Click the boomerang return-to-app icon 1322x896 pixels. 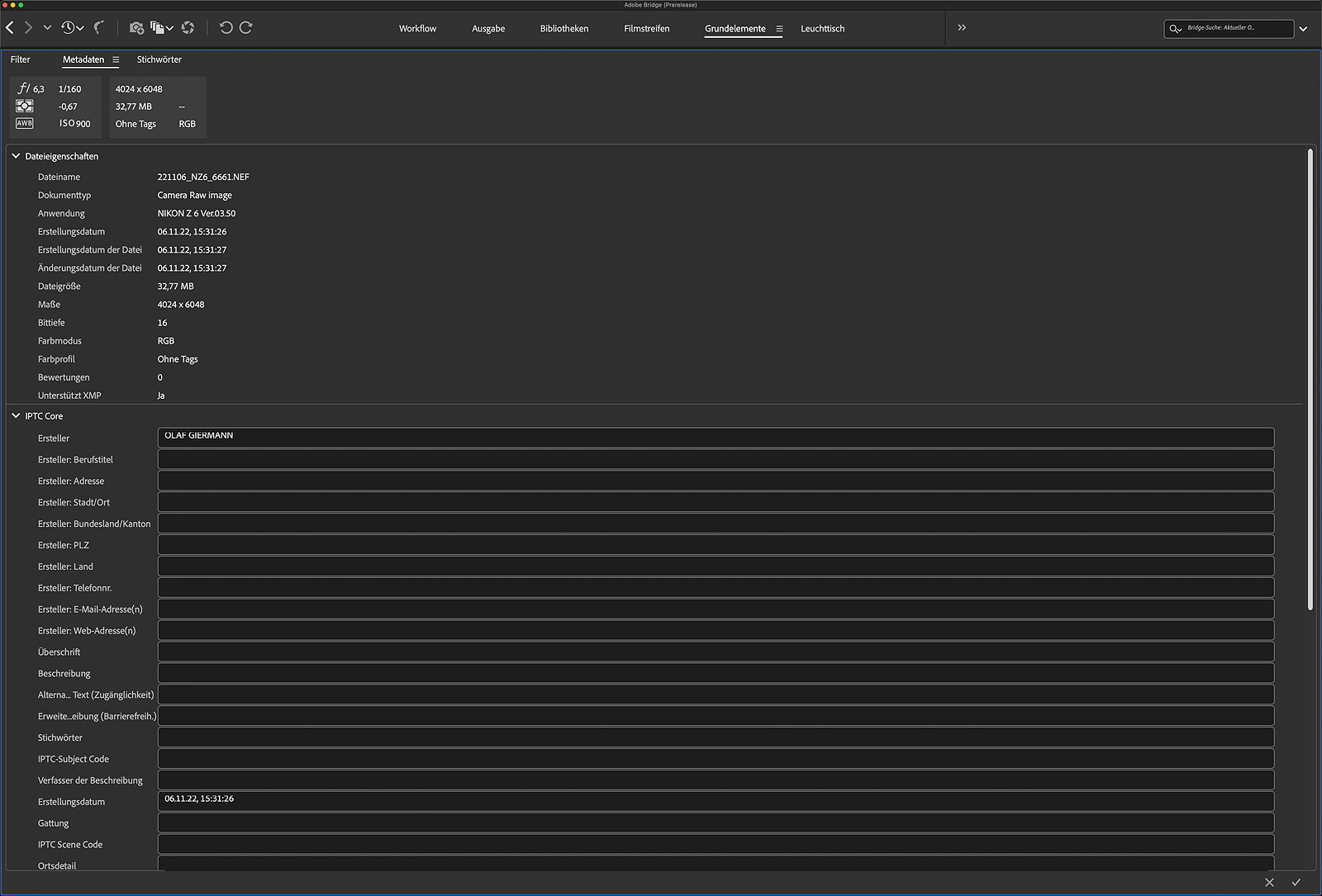pyautogui.click(x=99, y=28)
